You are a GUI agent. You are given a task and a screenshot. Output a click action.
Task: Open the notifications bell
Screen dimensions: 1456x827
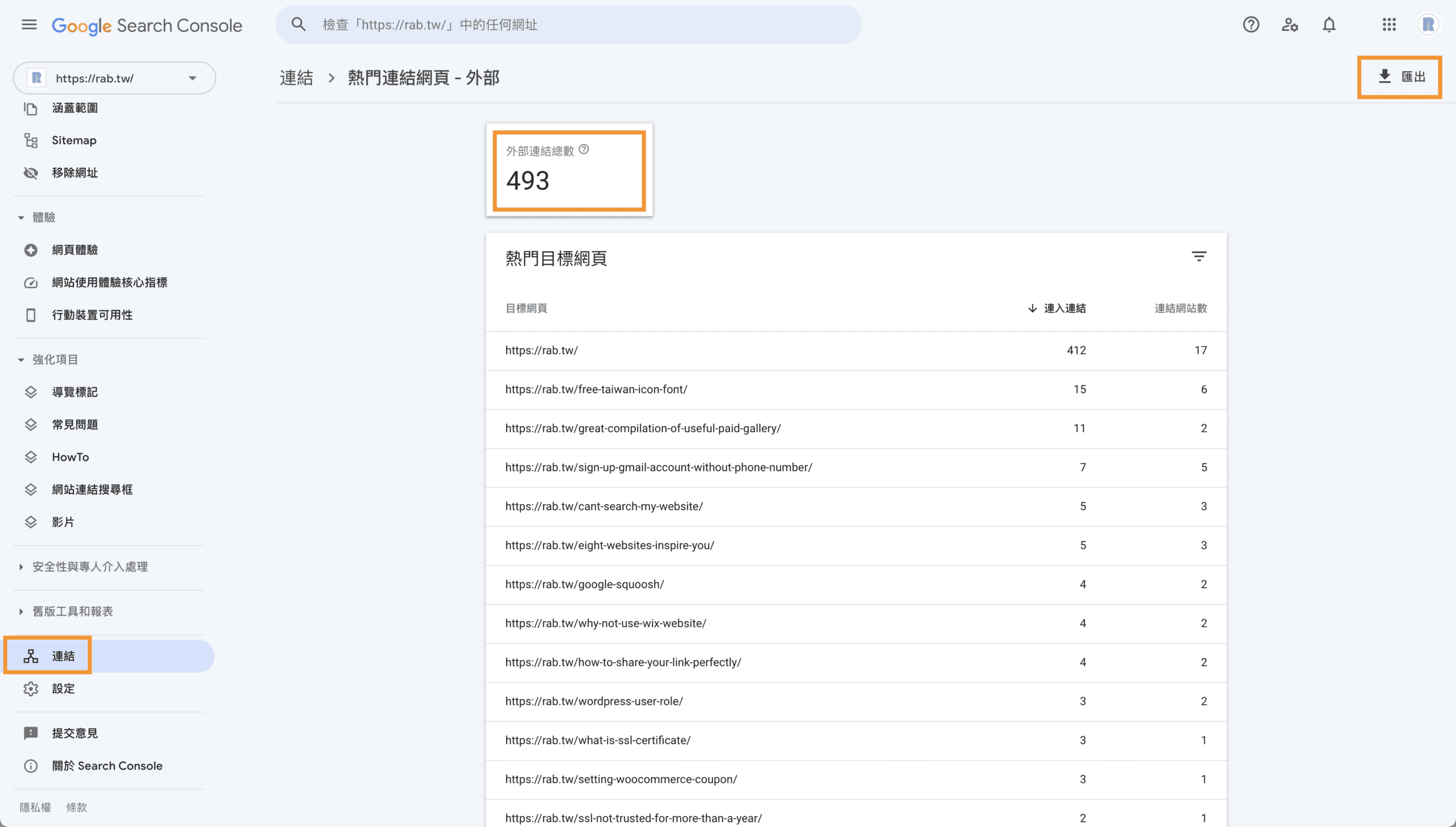coord(1329,24)
